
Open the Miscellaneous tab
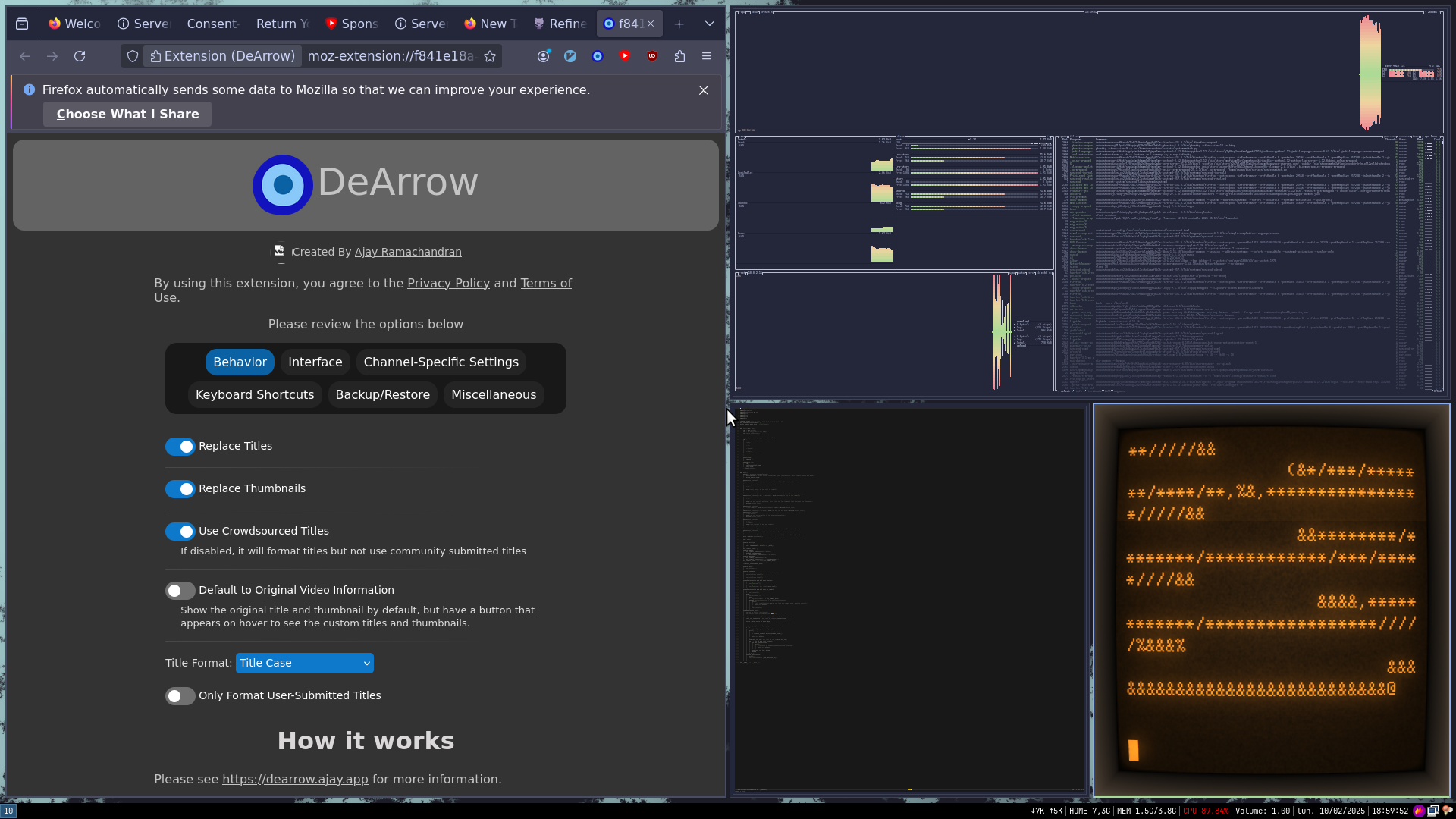pos(494,395)
